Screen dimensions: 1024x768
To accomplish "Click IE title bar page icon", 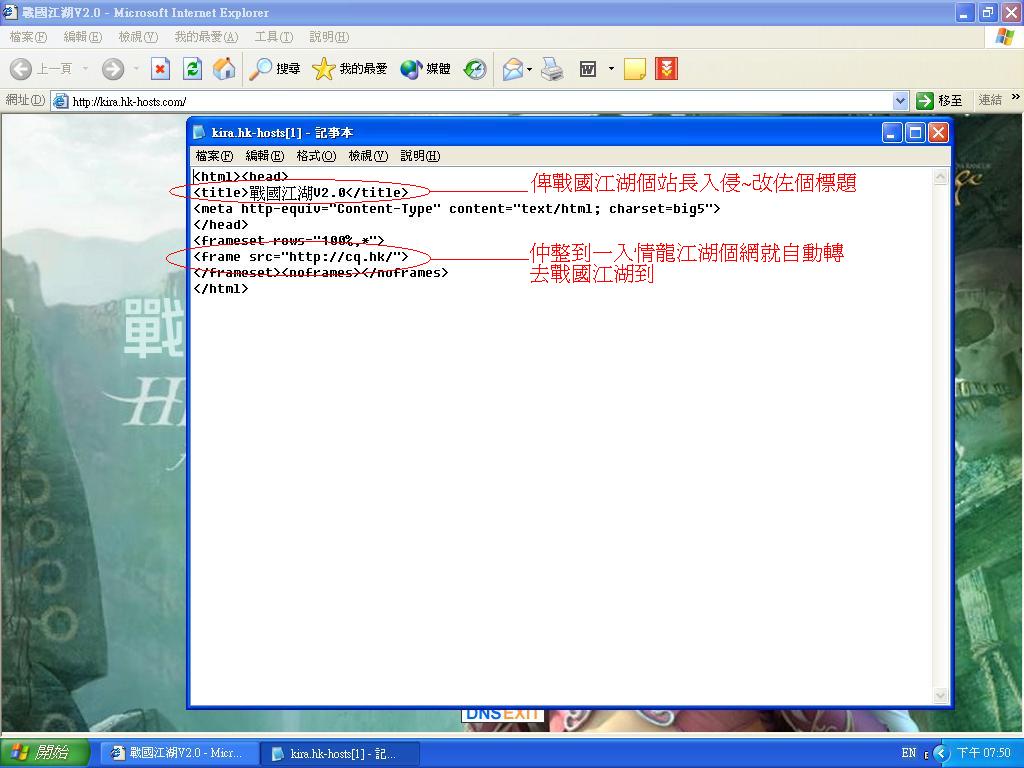I will tap(10, 12).
